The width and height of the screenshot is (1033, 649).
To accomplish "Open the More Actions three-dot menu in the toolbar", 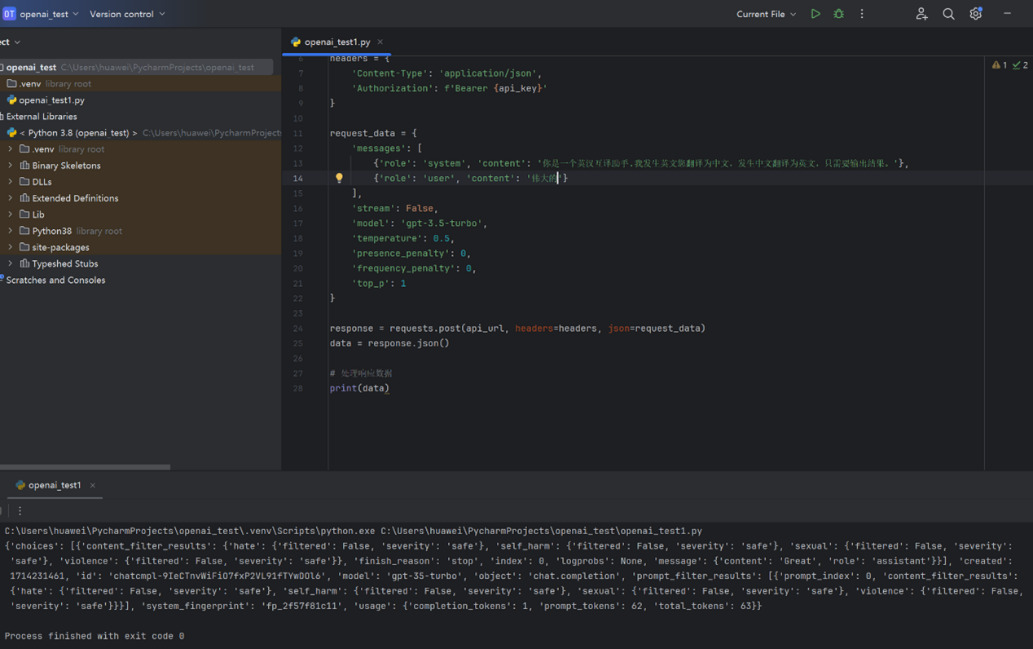I will pyautogui.click(x=862, y=14).
